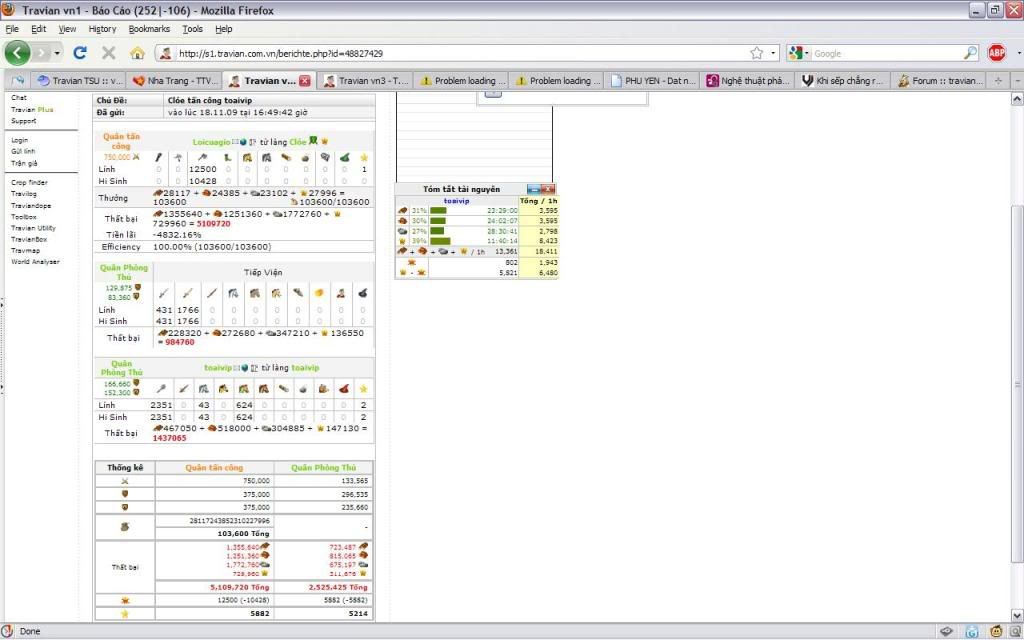This screenshot has height=640, width=1024.
Task: Open the address bar history dropdown
Action: point(773,53)
